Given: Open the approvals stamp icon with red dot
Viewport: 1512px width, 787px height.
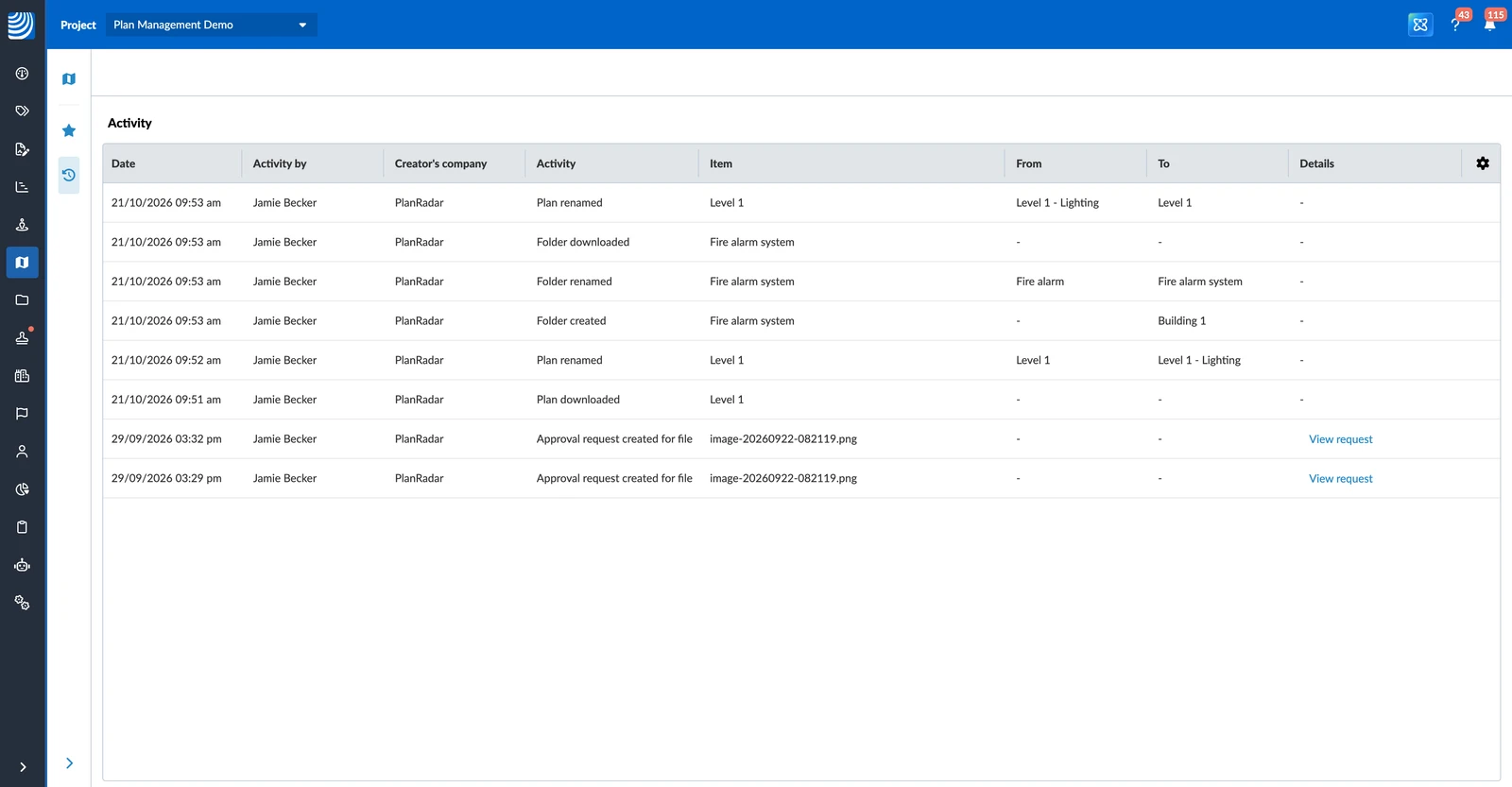Looking at the screenshot, I should [x=22, y=338].
